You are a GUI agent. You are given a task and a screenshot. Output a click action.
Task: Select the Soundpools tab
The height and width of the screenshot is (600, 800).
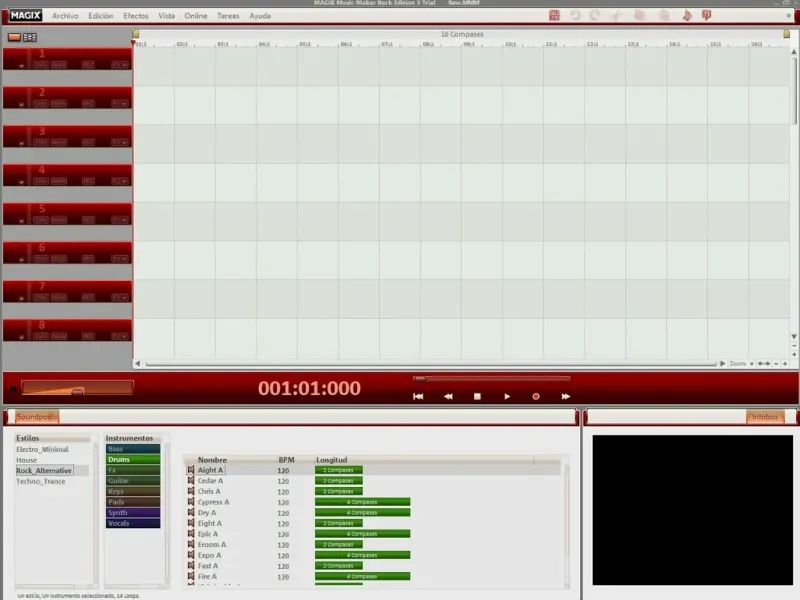click(x=37, y=417)
